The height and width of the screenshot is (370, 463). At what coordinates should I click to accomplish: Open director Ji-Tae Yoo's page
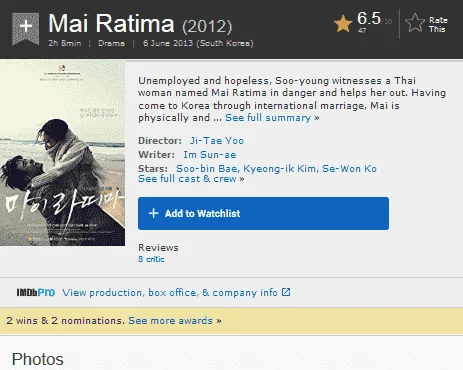217,141
